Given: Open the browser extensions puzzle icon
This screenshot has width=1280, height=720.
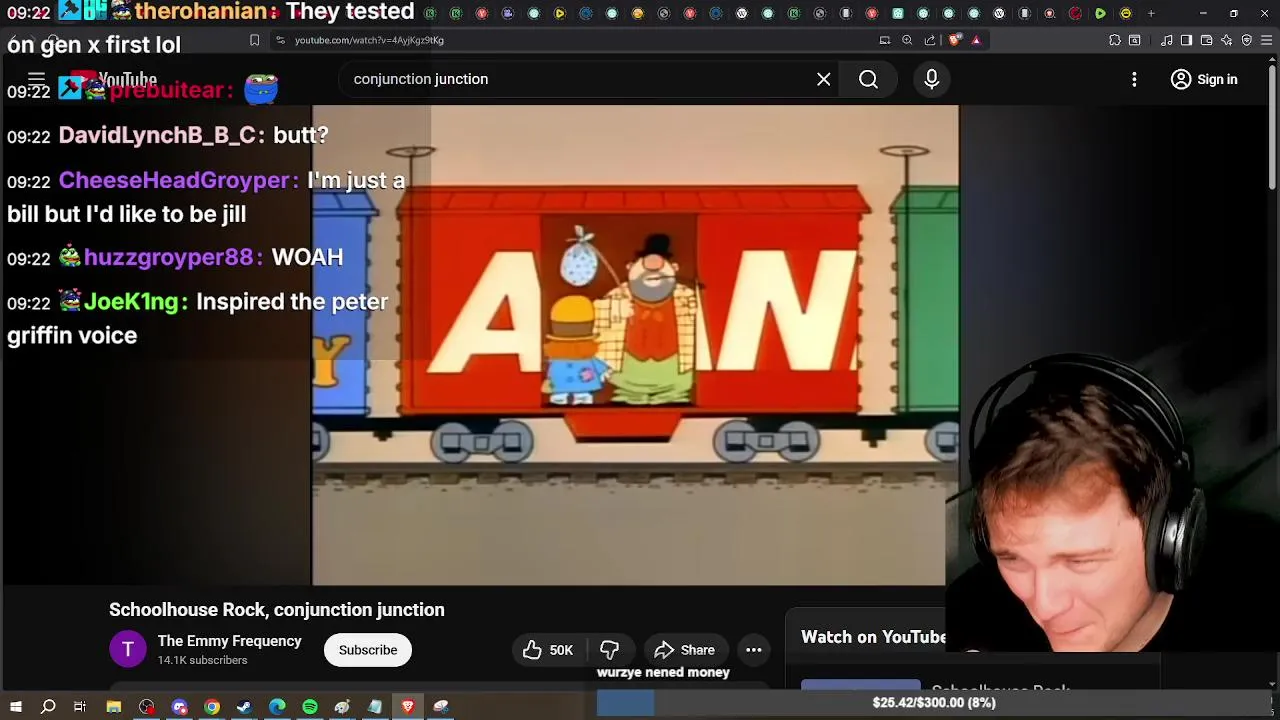Looking at the screenshot, I should pos(1115,40).
